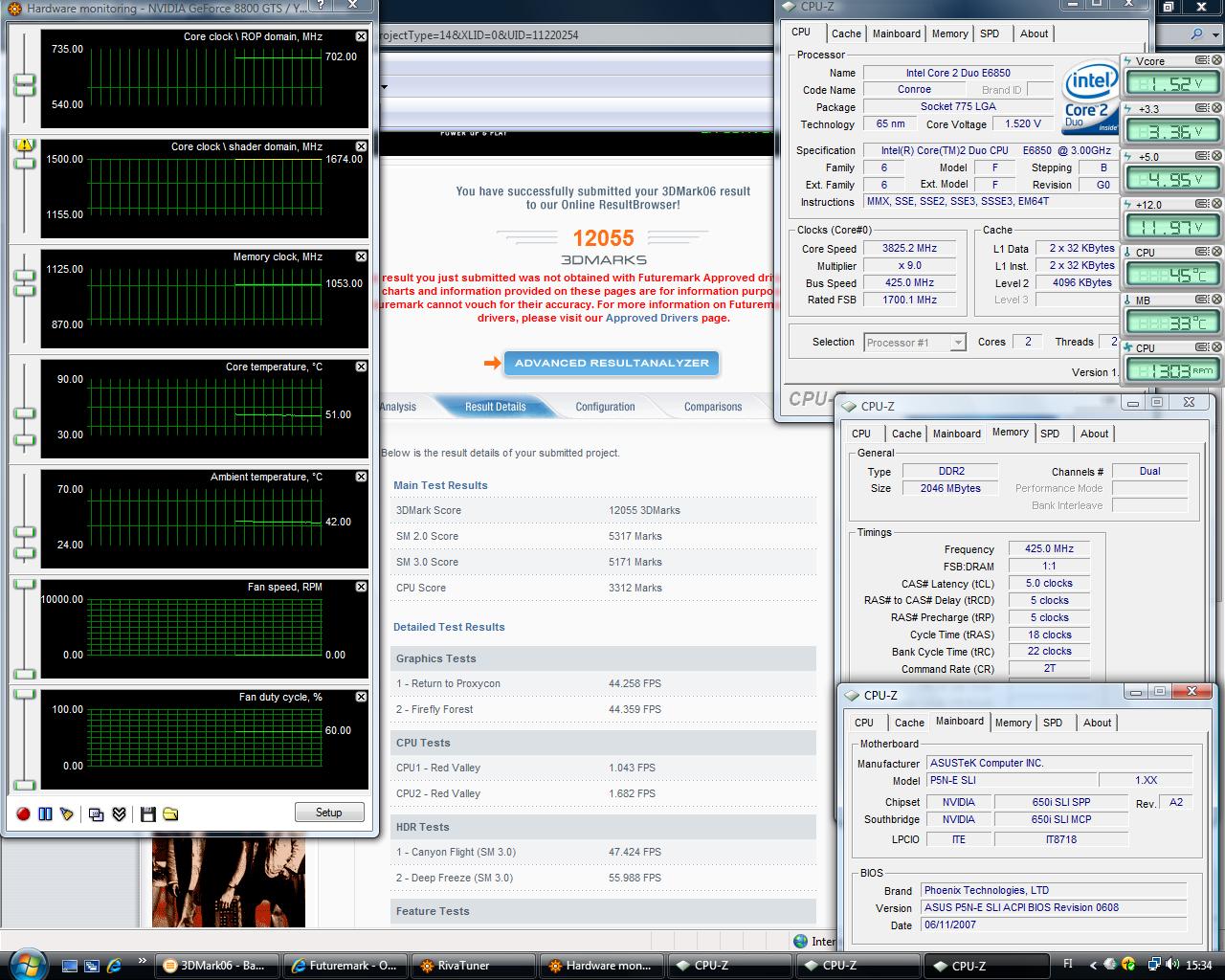Click the double down-chevron icon in monitoring toolbar

(119, 813)
